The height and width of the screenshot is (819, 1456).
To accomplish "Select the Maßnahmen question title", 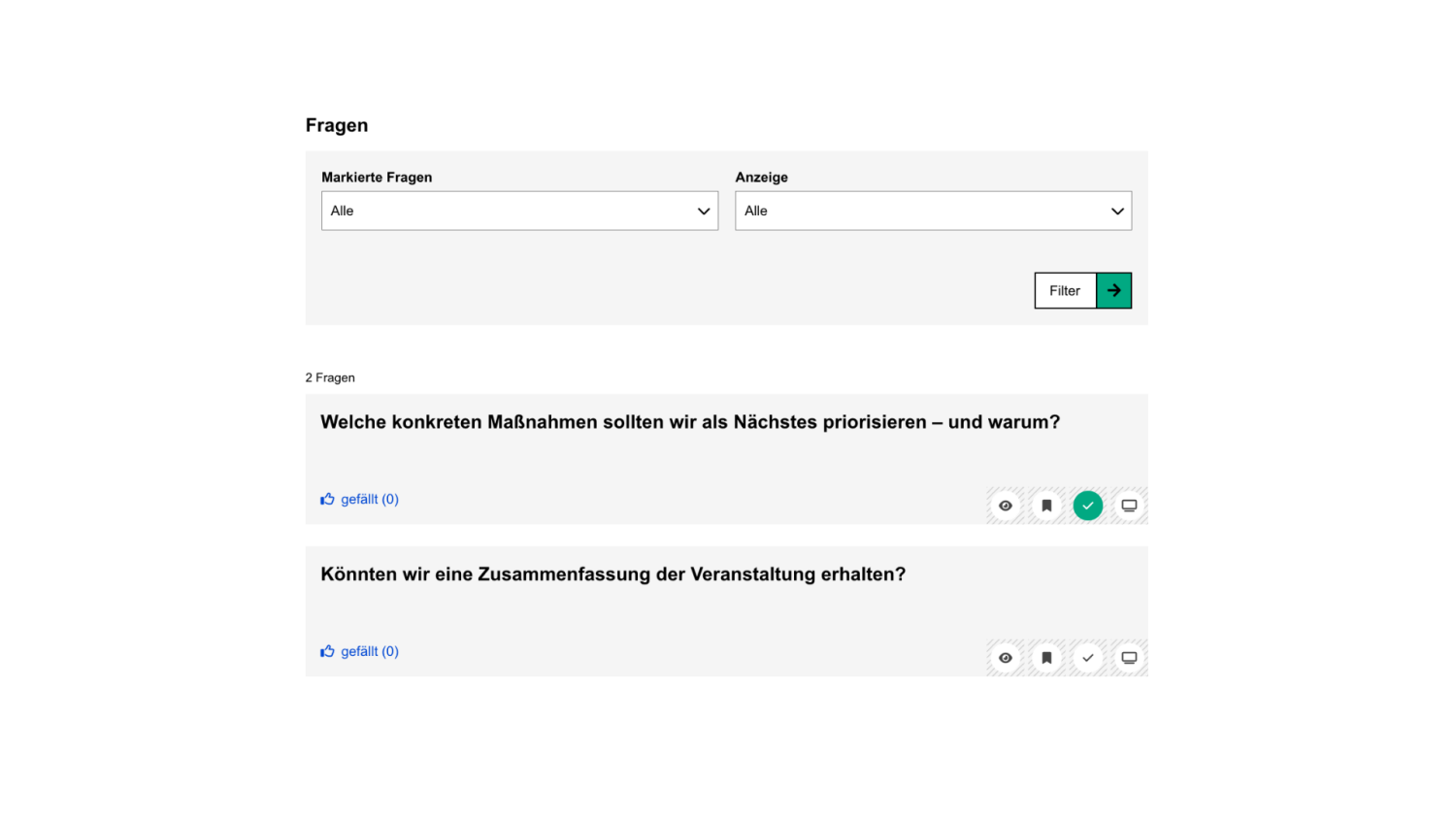I will pyautogui.click(x=690, y=421).
